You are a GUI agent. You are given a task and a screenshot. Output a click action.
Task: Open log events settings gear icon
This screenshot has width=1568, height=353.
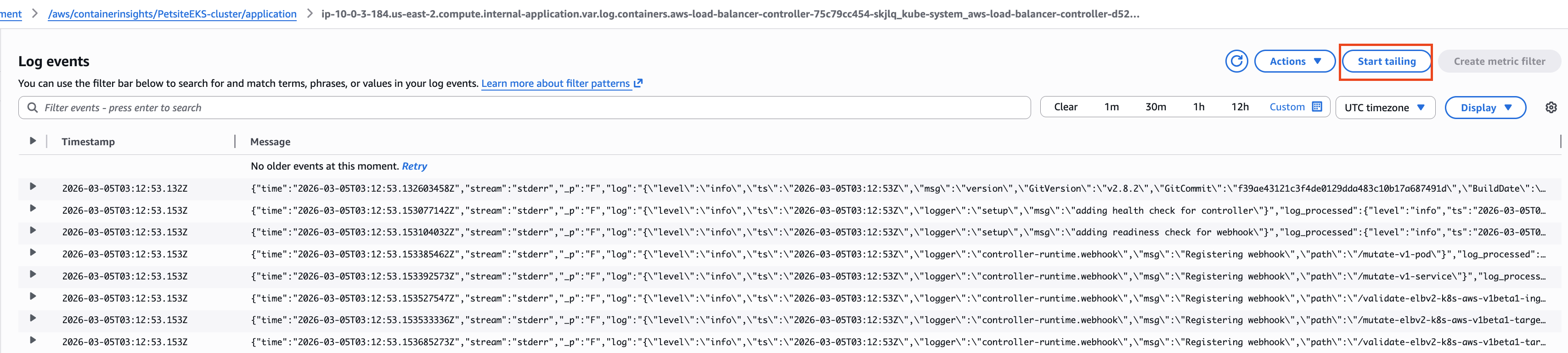point(1551,107)
